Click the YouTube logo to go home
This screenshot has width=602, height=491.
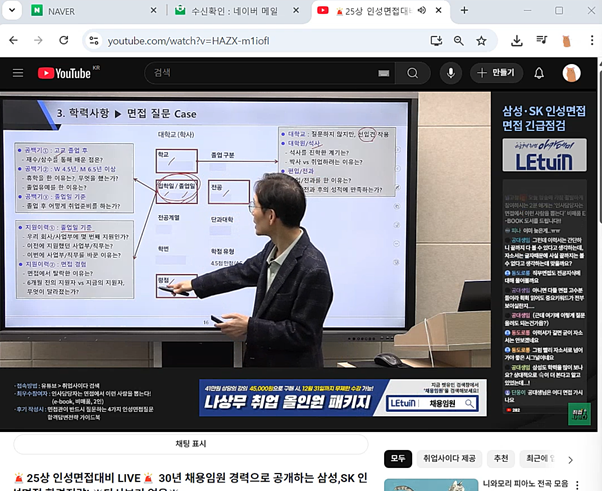coord(63,73)
